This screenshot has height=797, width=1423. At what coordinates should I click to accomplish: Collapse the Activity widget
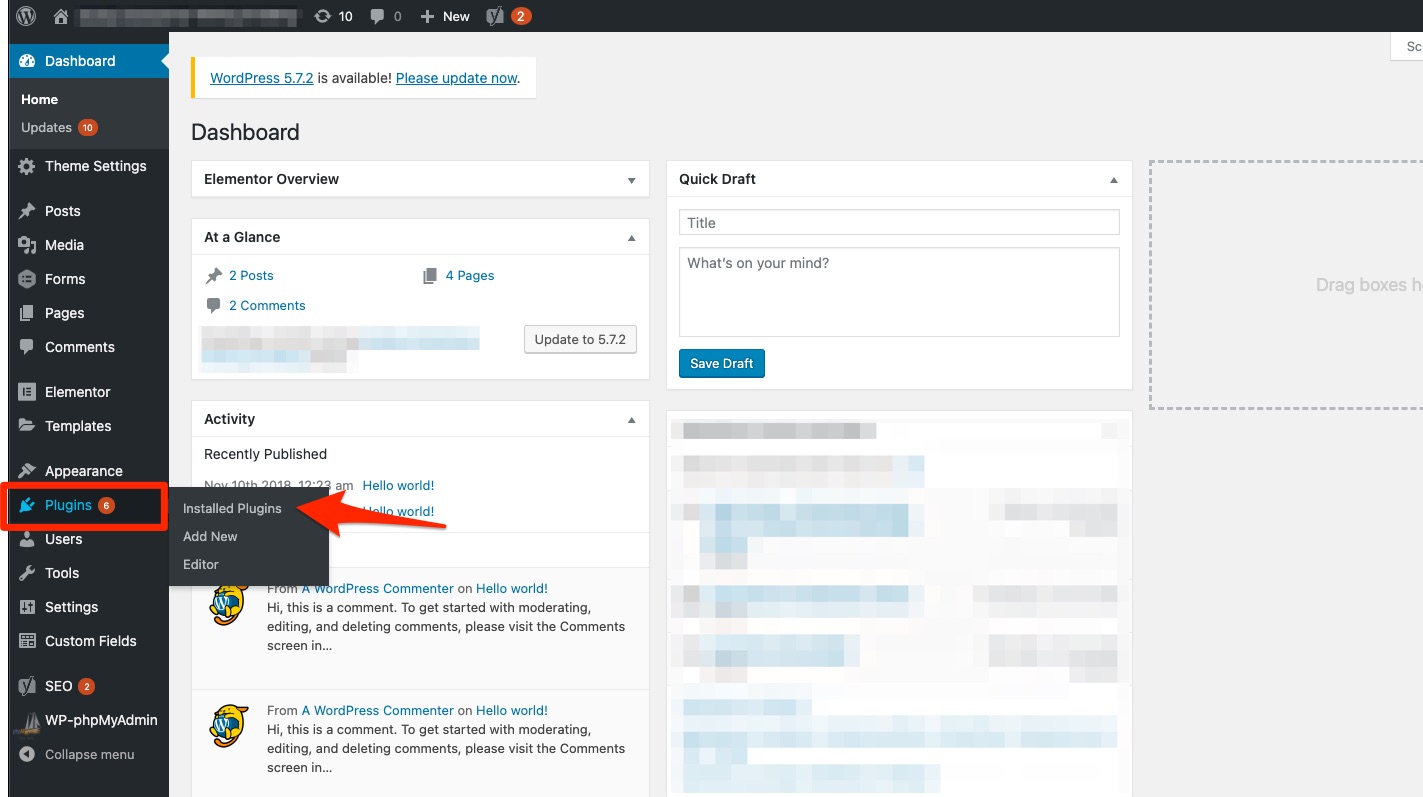(x=631, y=420)
